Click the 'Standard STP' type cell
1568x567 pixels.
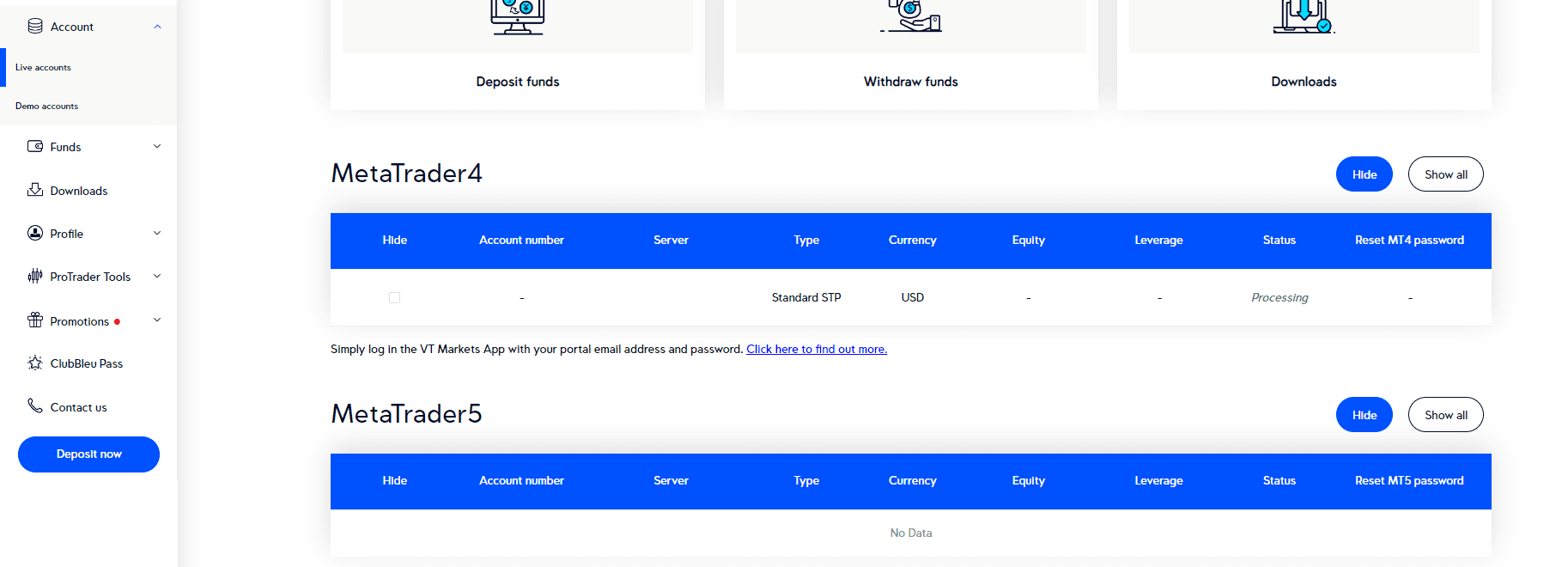point(806,297)
